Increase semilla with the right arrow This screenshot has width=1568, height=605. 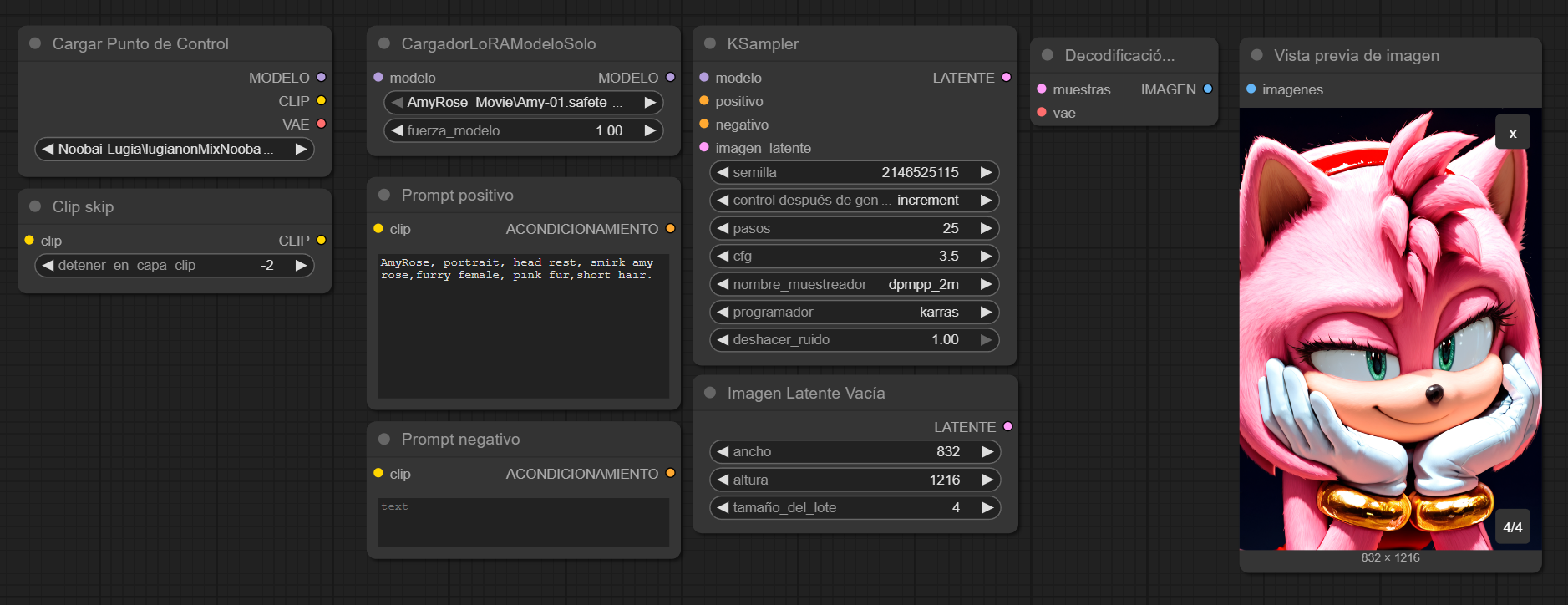coord(986,172)
